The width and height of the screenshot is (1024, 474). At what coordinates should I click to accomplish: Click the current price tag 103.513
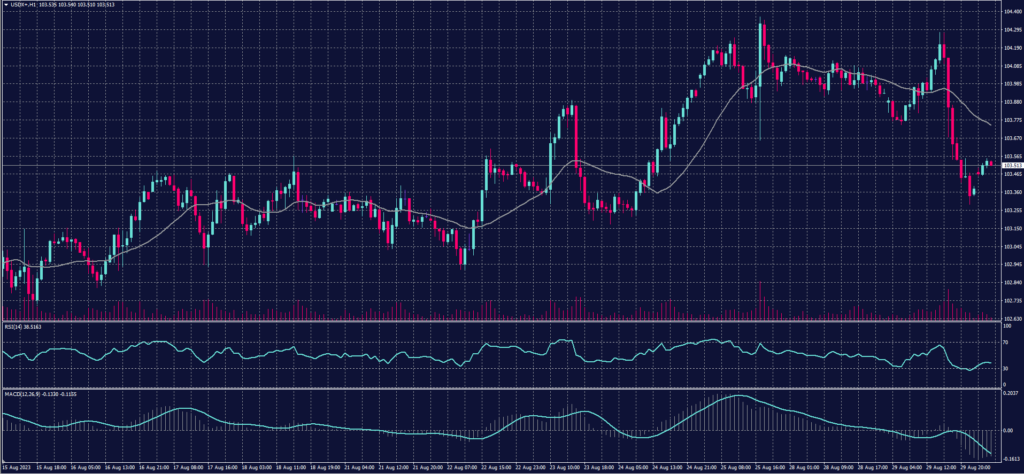pos(1011,166)
